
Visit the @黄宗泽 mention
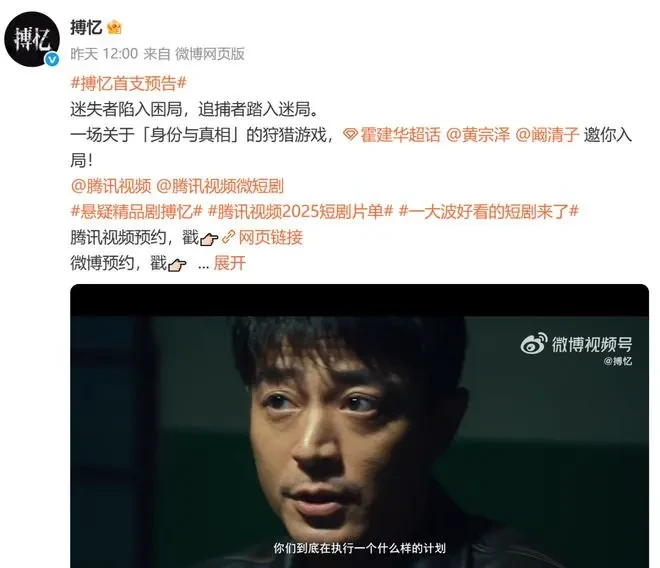point(478,135)
